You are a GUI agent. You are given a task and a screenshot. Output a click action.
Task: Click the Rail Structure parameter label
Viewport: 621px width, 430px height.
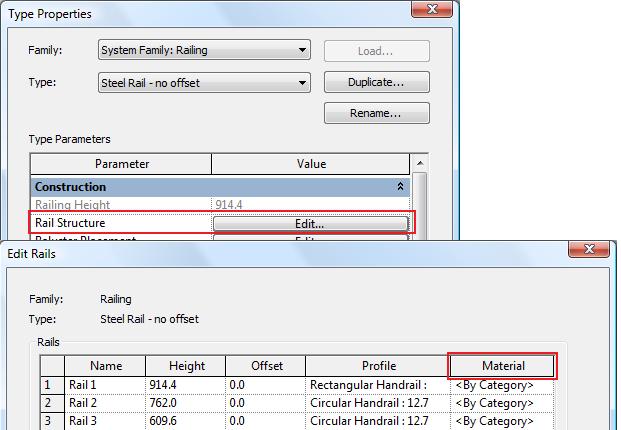coord(70,223)
